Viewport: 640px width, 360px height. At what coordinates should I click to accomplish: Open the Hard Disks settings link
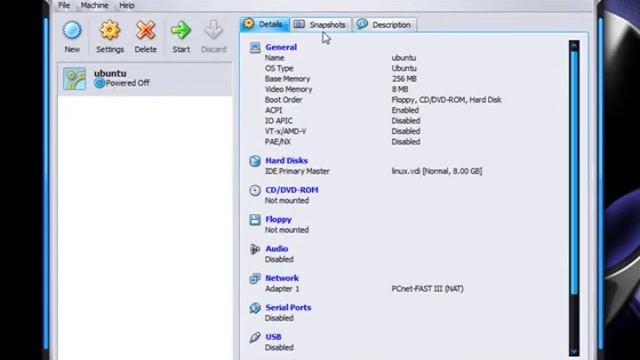click(287, 161)
